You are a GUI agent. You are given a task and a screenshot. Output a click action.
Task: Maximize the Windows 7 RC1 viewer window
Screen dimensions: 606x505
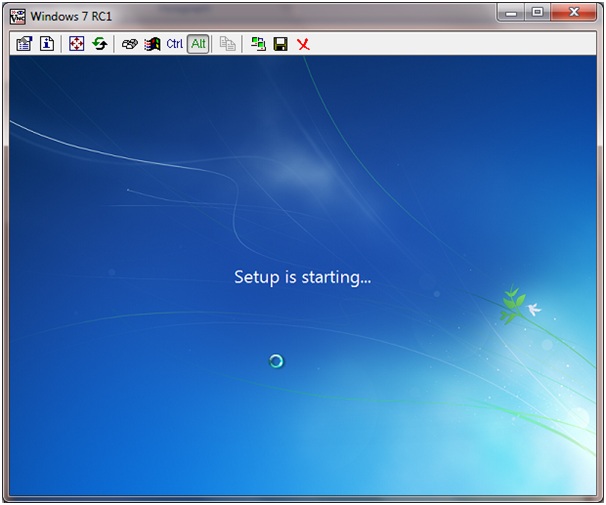[538, 13]
